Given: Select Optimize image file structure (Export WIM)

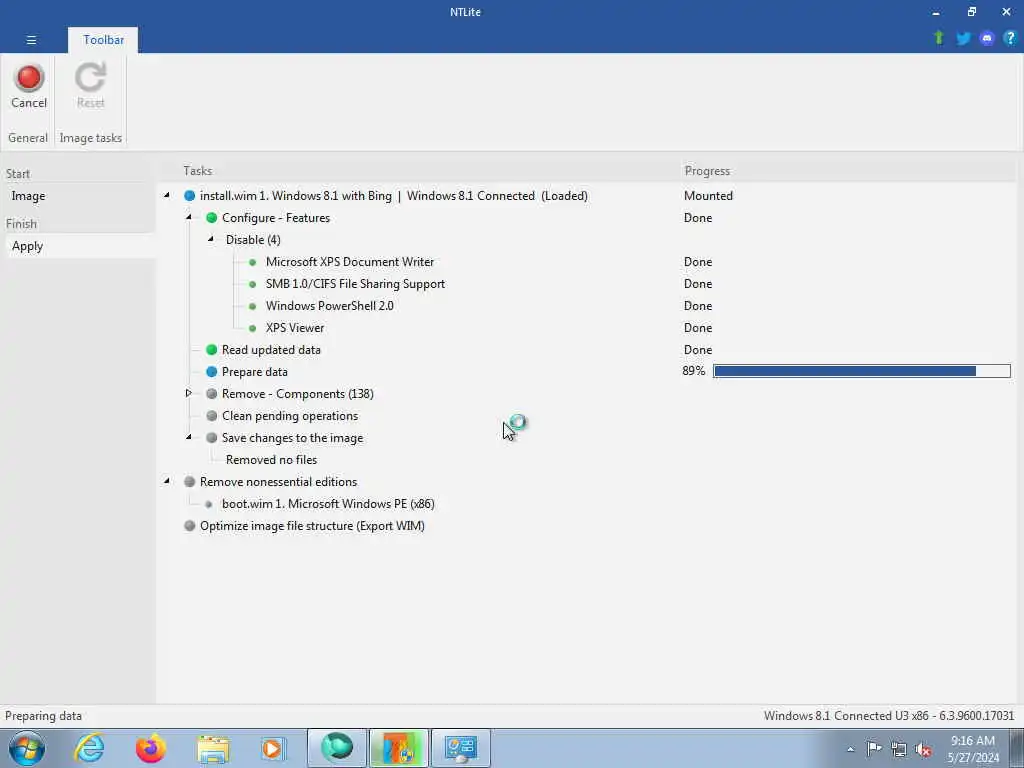Looking at the screenshot, I should pyautogui.click(x=312, y=526).
